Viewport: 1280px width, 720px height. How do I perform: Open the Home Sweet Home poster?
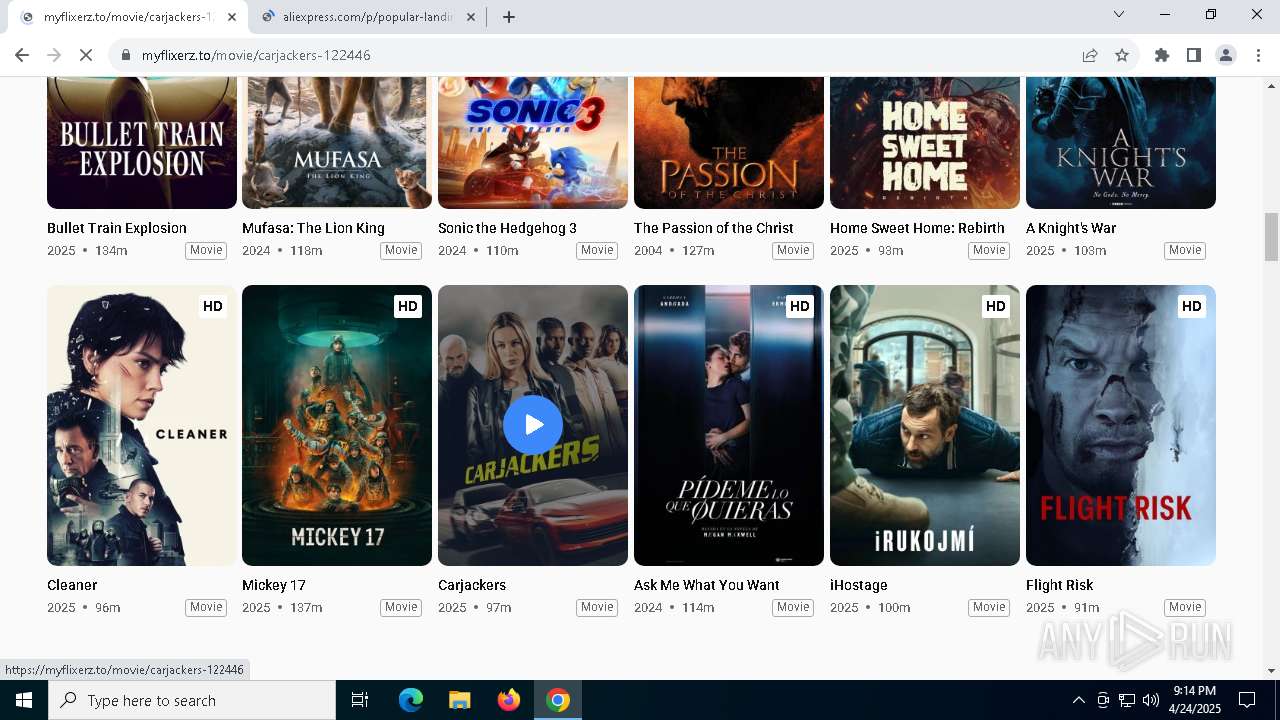[x=925, y=143]
